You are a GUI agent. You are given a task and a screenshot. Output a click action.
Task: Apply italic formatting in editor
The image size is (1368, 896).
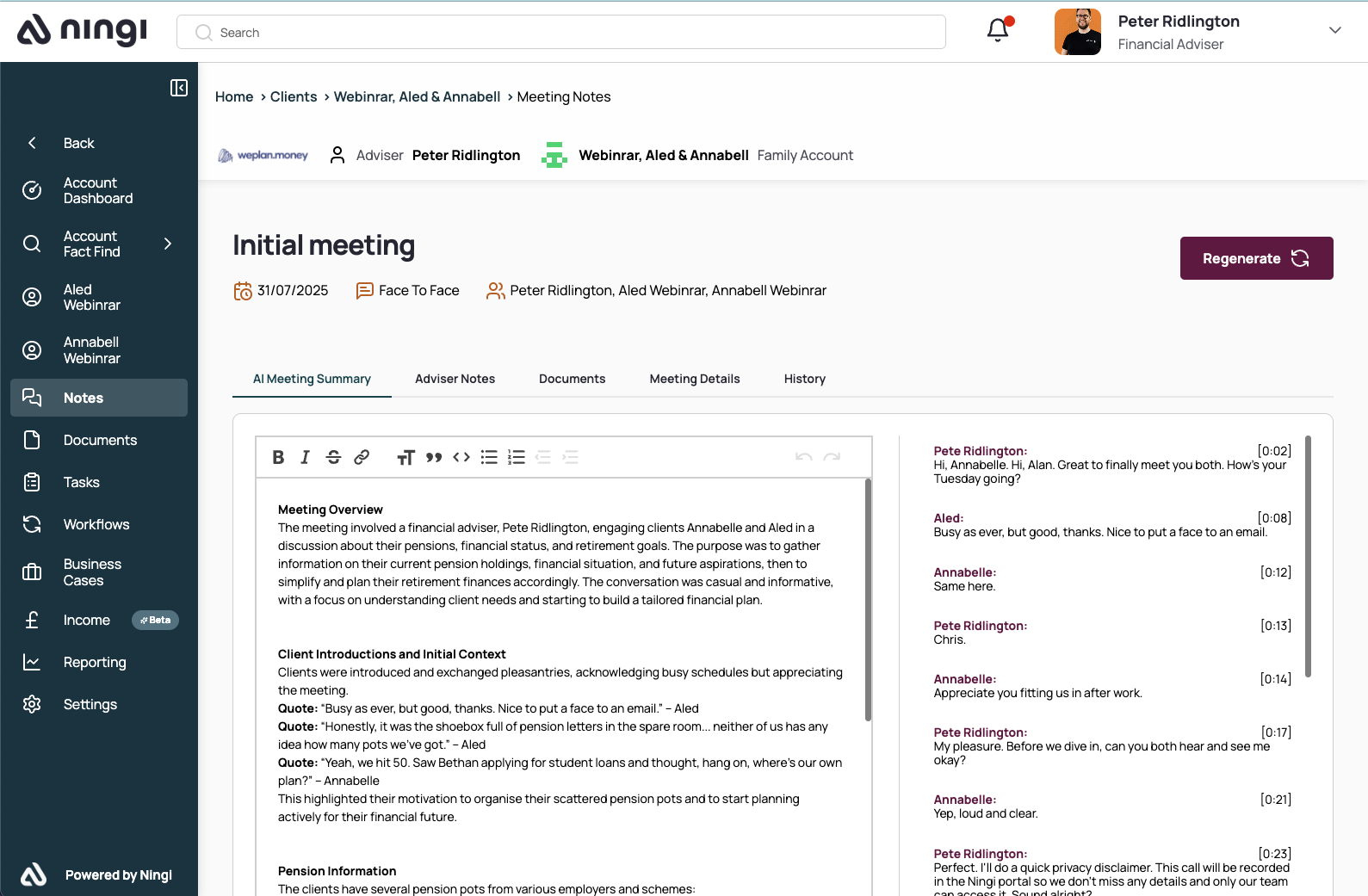(x=305, y=457)
